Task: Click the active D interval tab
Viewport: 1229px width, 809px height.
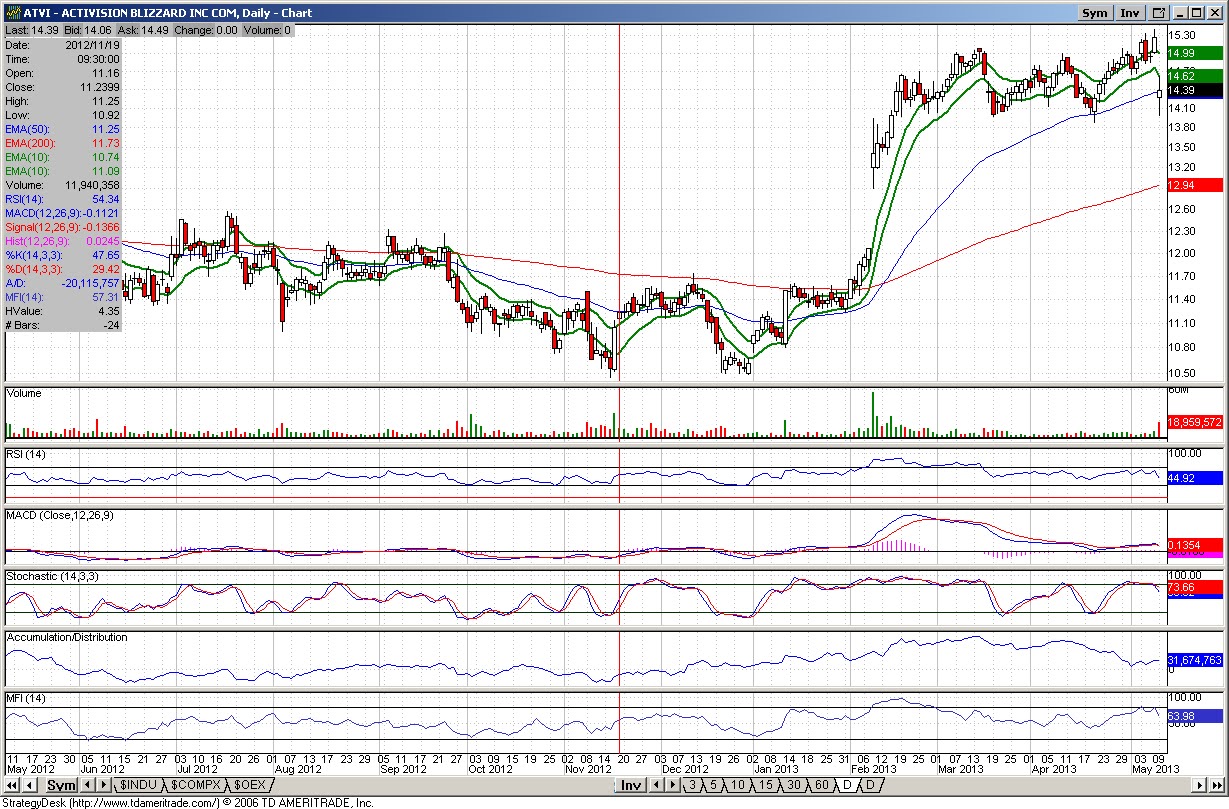Action: point(848,785)
